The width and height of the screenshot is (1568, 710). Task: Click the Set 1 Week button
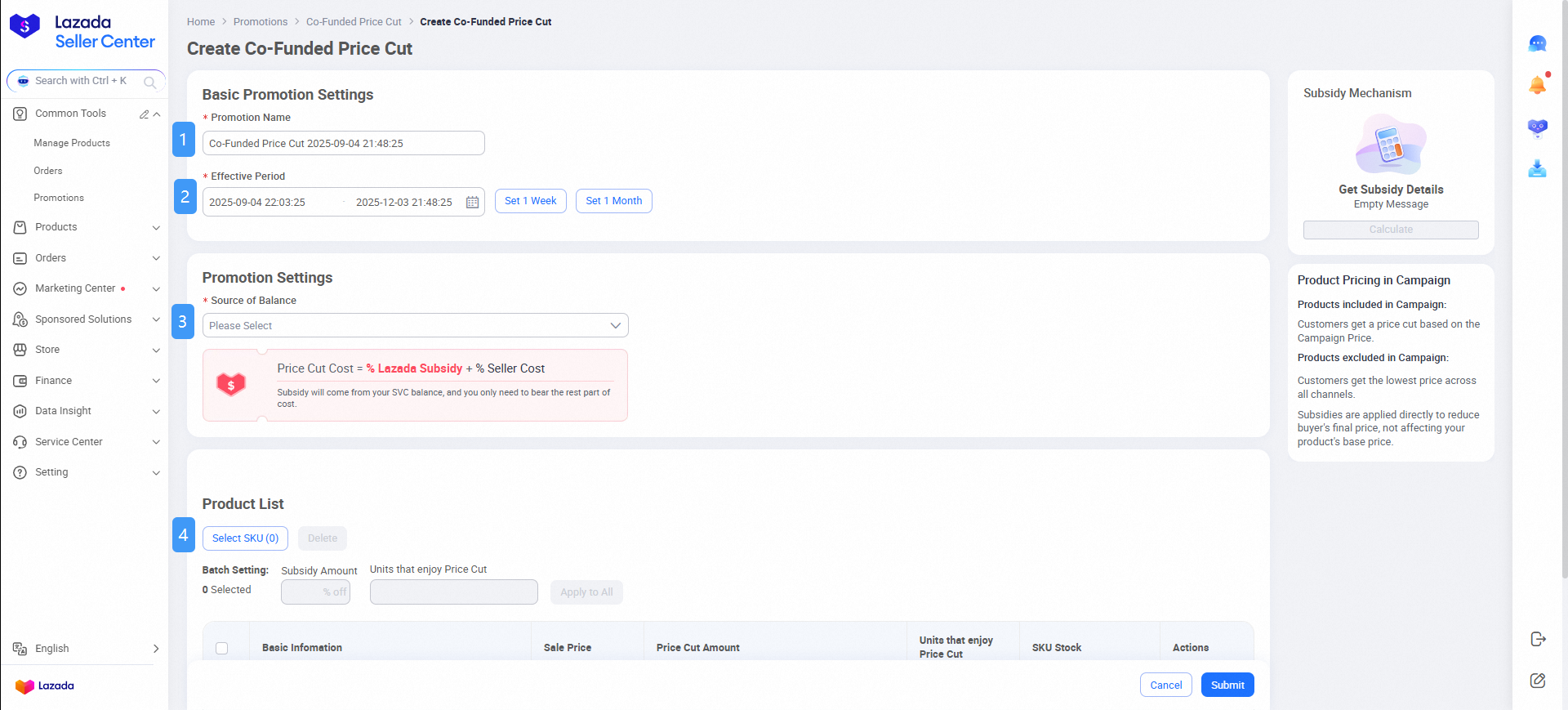[530, 201]
